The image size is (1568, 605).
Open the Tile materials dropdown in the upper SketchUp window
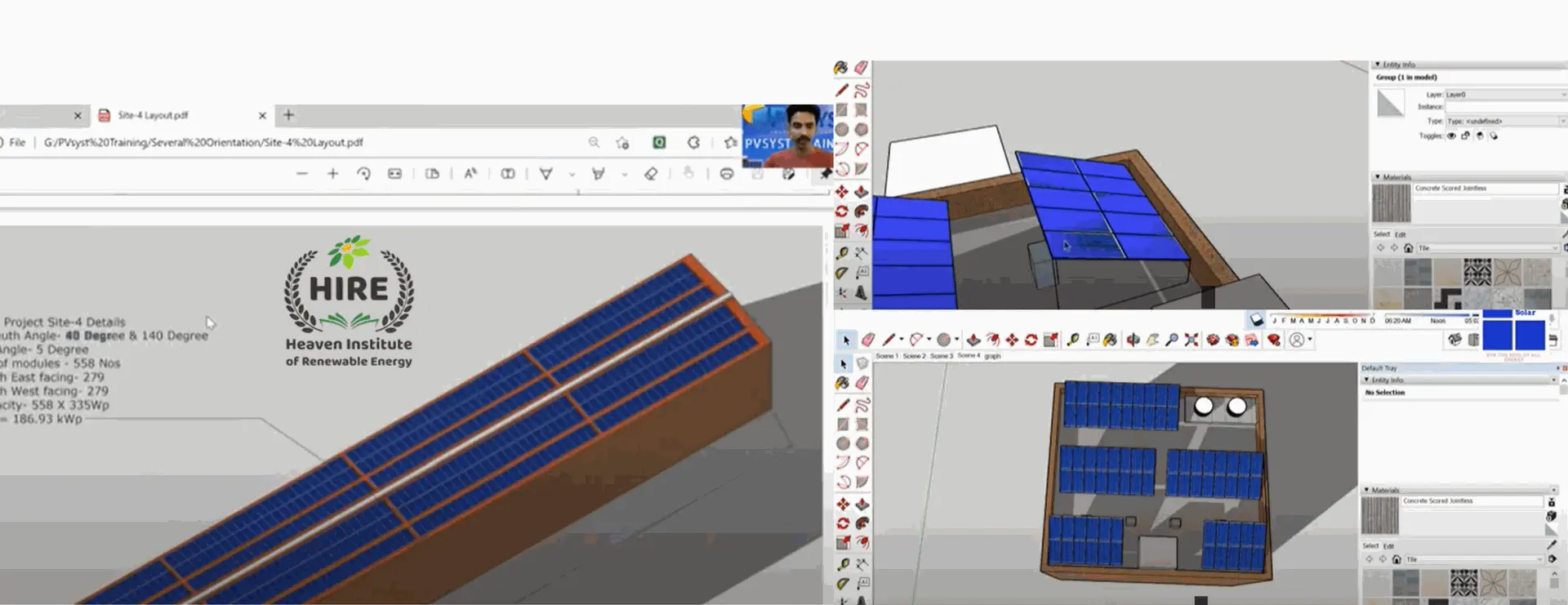[x=1489, y=247]
